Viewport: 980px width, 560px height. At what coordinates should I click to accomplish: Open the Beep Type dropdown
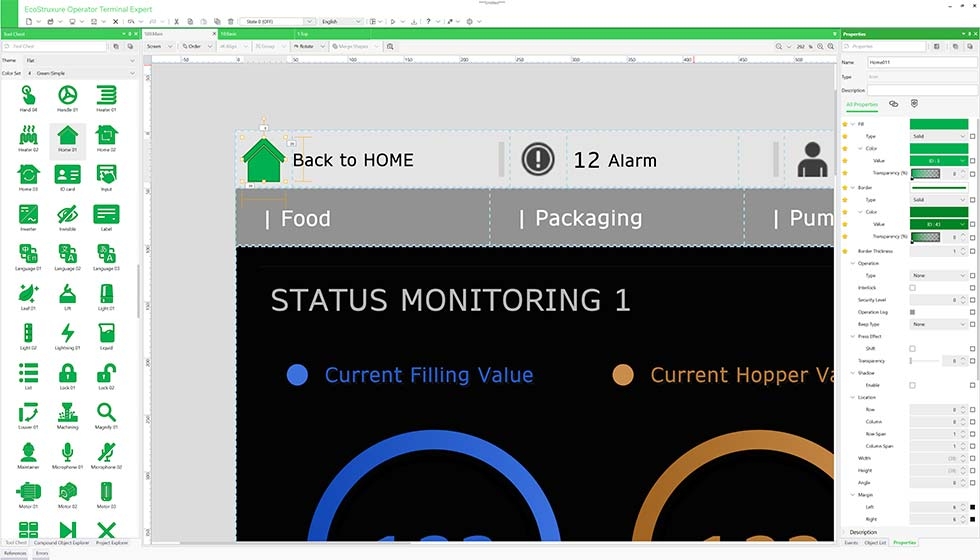coord(938,324)
